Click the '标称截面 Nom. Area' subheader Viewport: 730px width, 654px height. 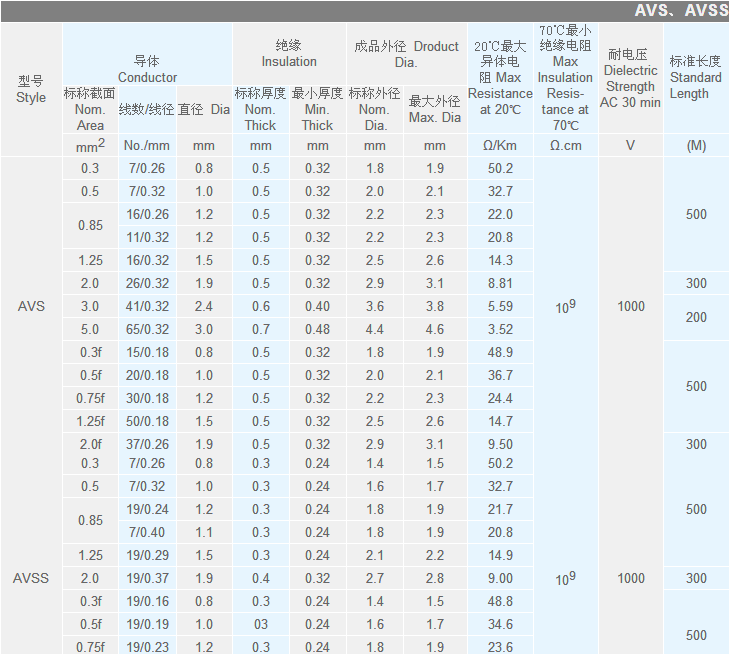point(90,109)
